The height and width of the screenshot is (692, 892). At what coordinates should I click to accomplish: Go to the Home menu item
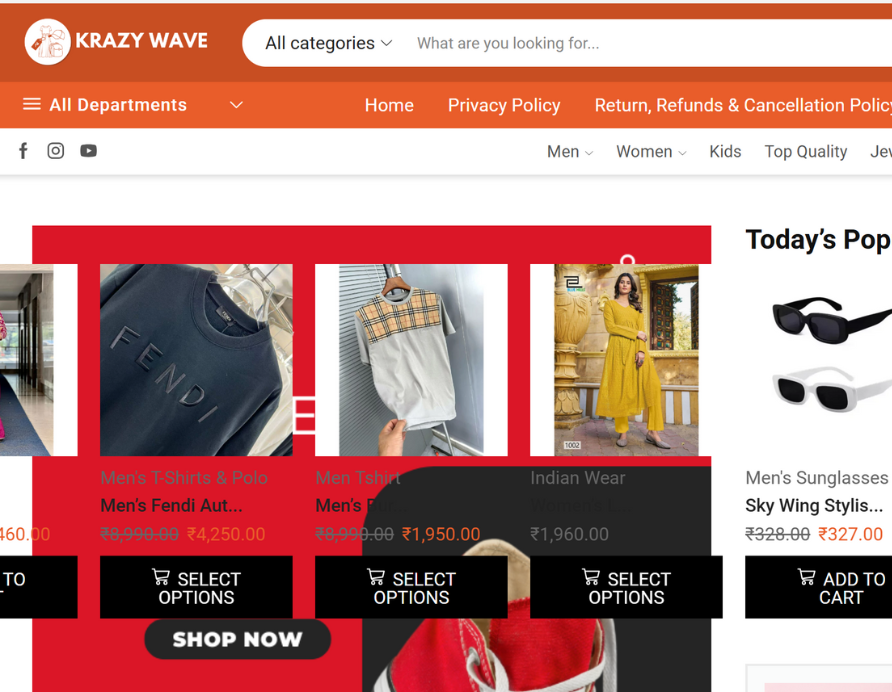point(389,105)
